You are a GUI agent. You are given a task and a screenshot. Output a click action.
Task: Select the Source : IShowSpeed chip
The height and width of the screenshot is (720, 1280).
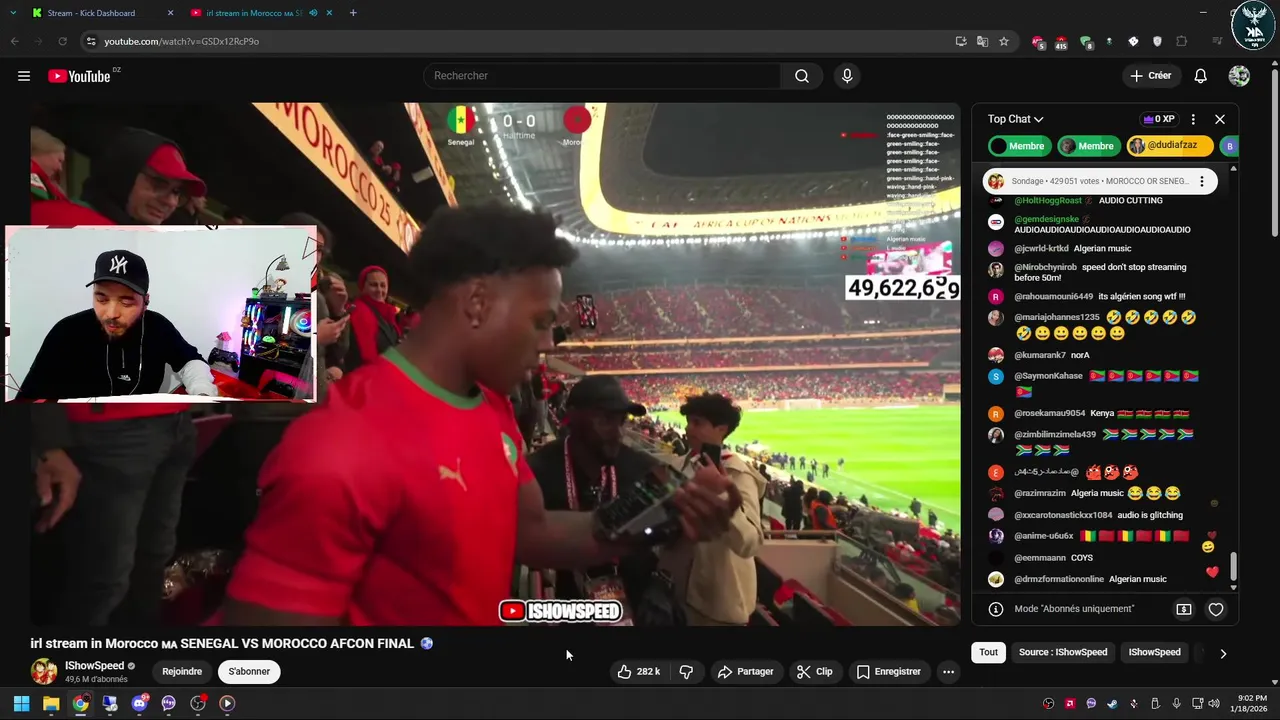pos(1063,653)
